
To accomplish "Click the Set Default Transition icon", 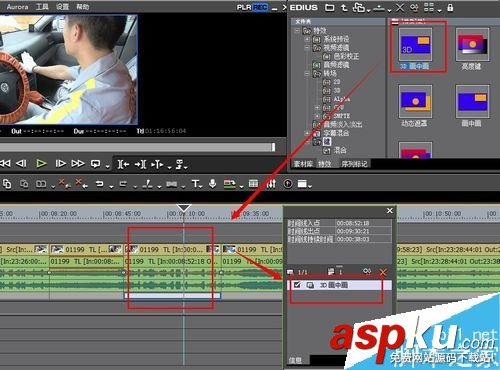I will (172, 184).
